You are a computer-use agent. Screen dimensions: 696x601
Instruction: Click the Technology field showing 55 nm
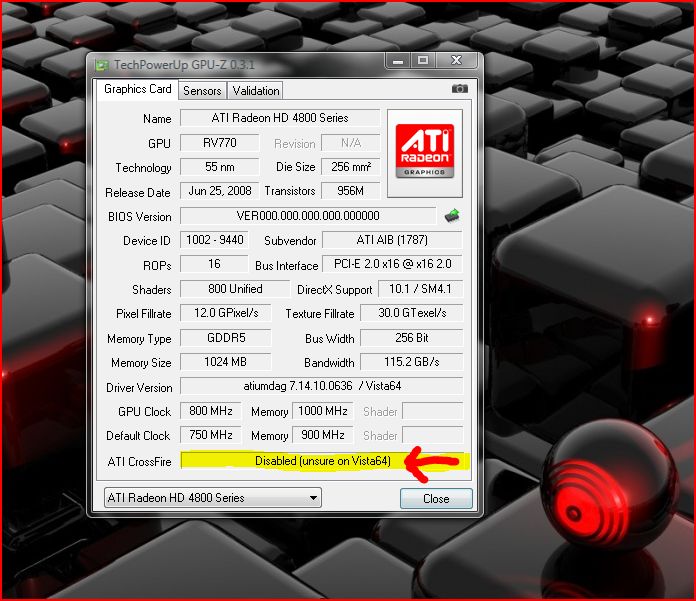[x=220, y=167]
